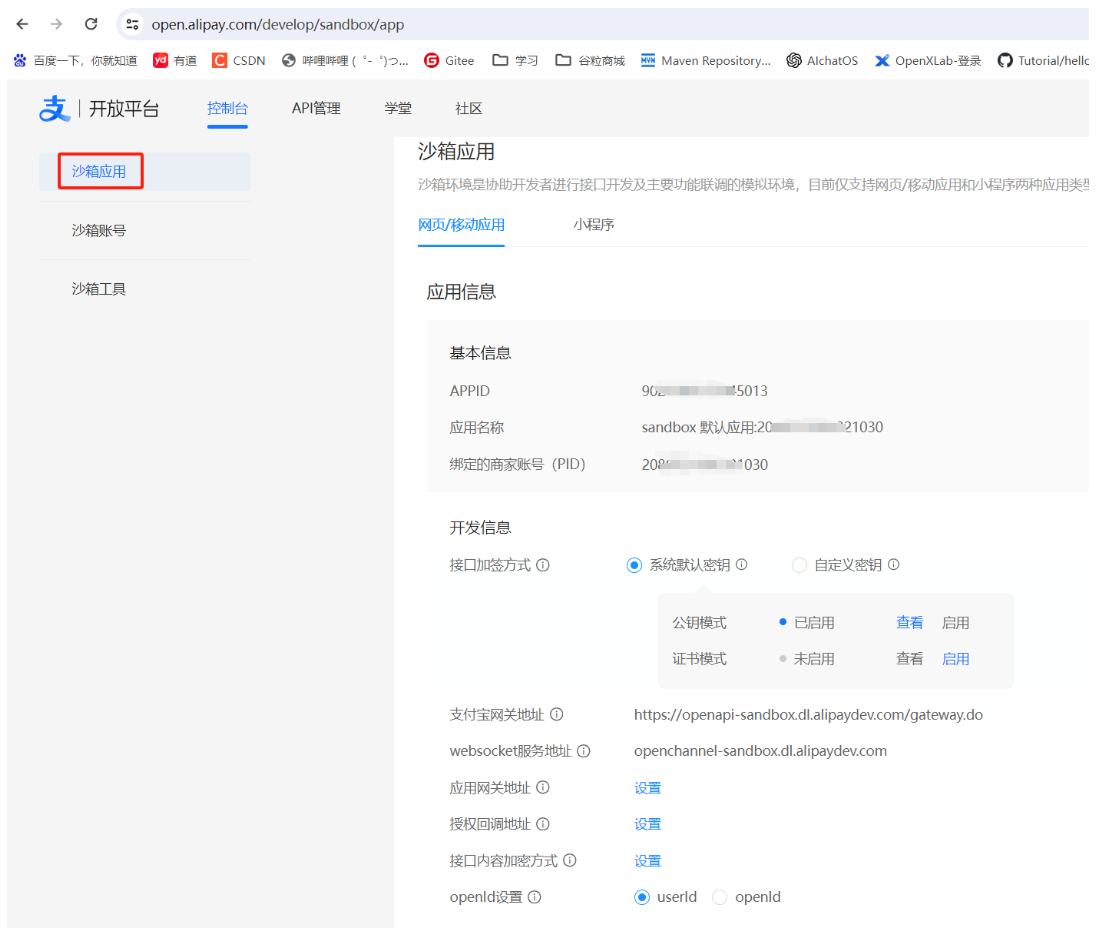Click the APPID value ending 5013

click(x=704, y=391)
